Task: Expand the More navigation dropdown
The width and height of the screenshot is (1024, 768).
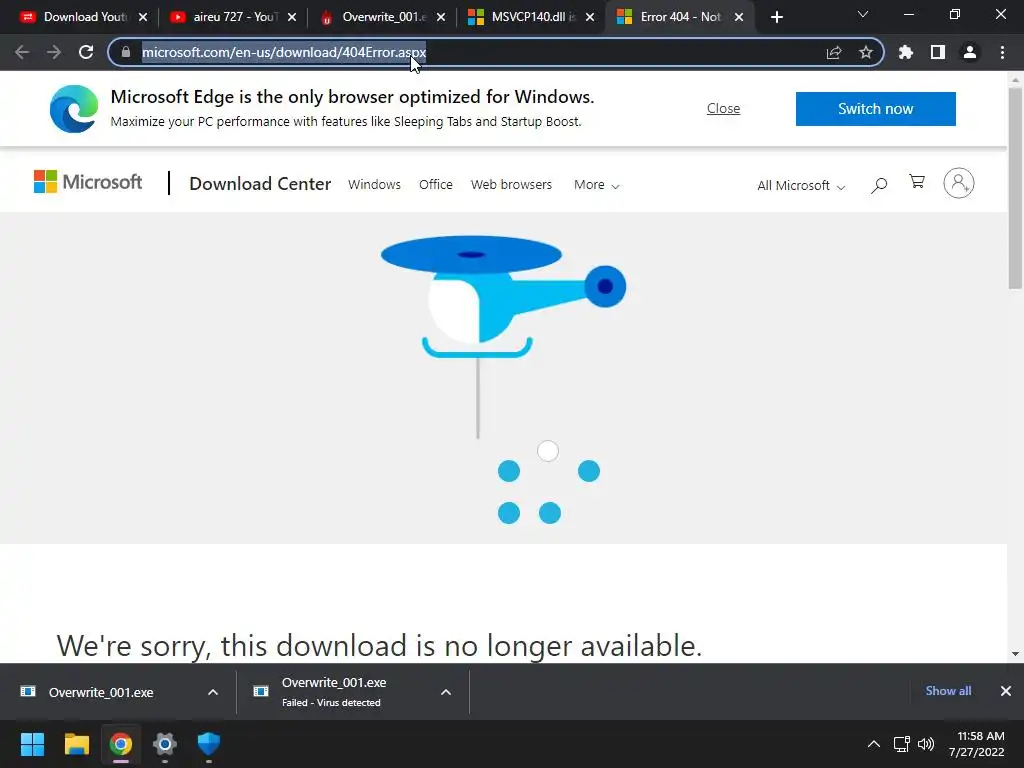Action: coord(596,185)
